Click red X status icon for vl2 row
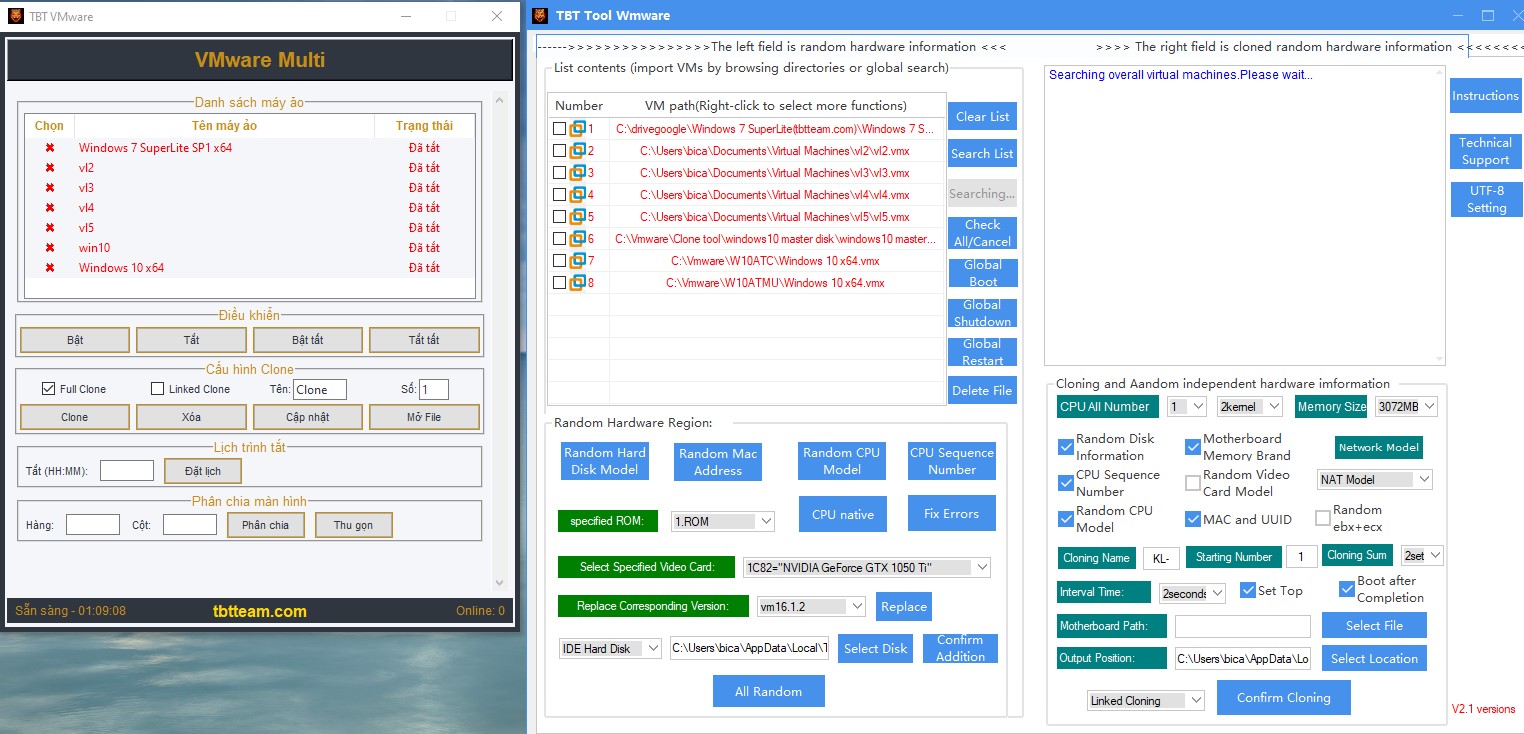Image resolution: width=1524 pixels, height=734 pixels. [x=49, y=168]
